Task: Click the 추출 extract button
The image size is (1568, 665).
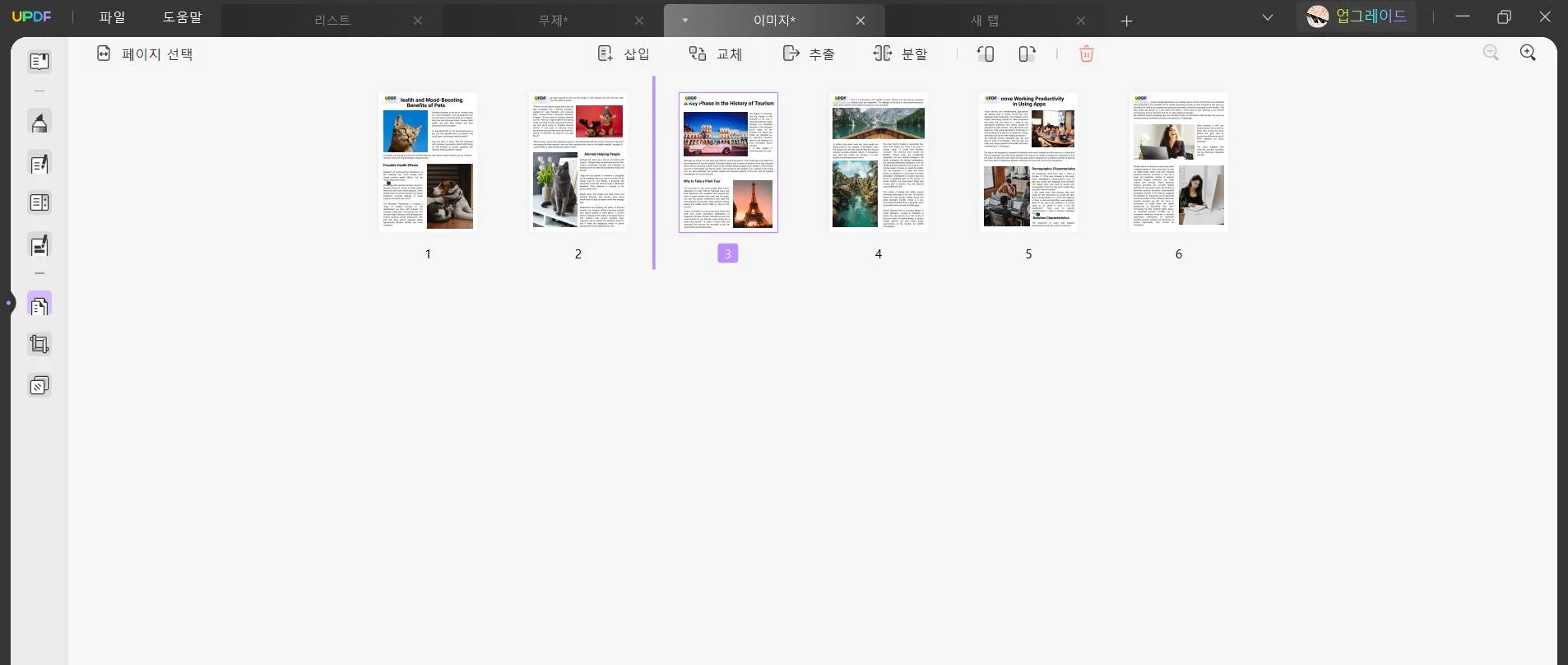Action: (809, 54)
